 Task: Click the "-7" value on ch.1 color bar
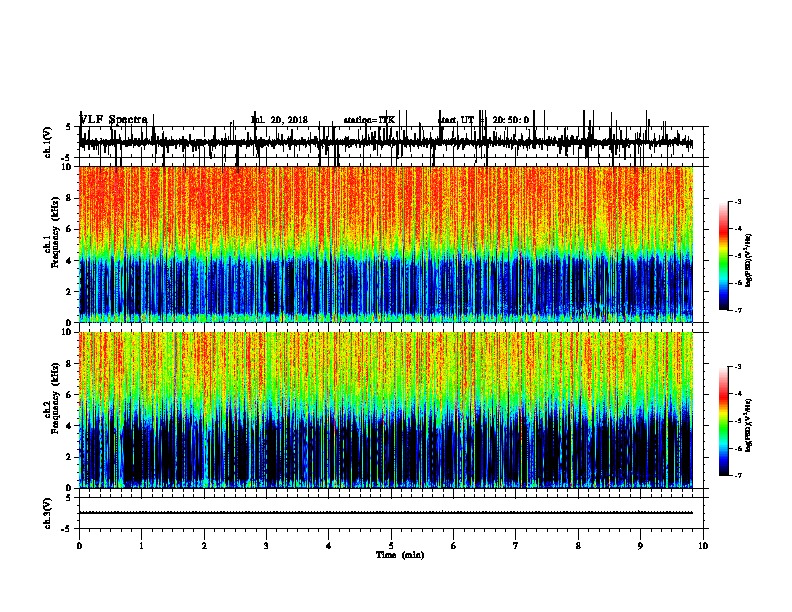pyautogui.click(x=738, y=310)
